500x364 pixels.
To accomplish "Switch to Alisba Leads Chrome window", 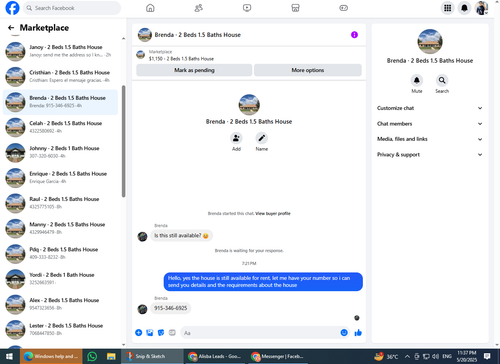I will (x=216, y=357).
